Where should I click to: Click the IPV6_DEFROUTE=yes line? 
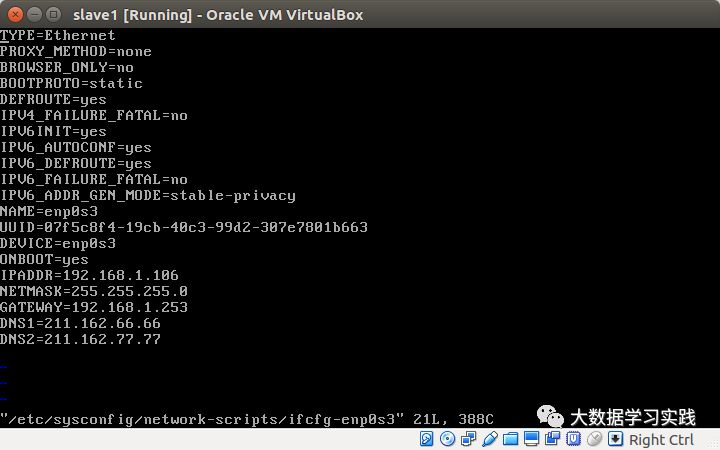(76, 163)
